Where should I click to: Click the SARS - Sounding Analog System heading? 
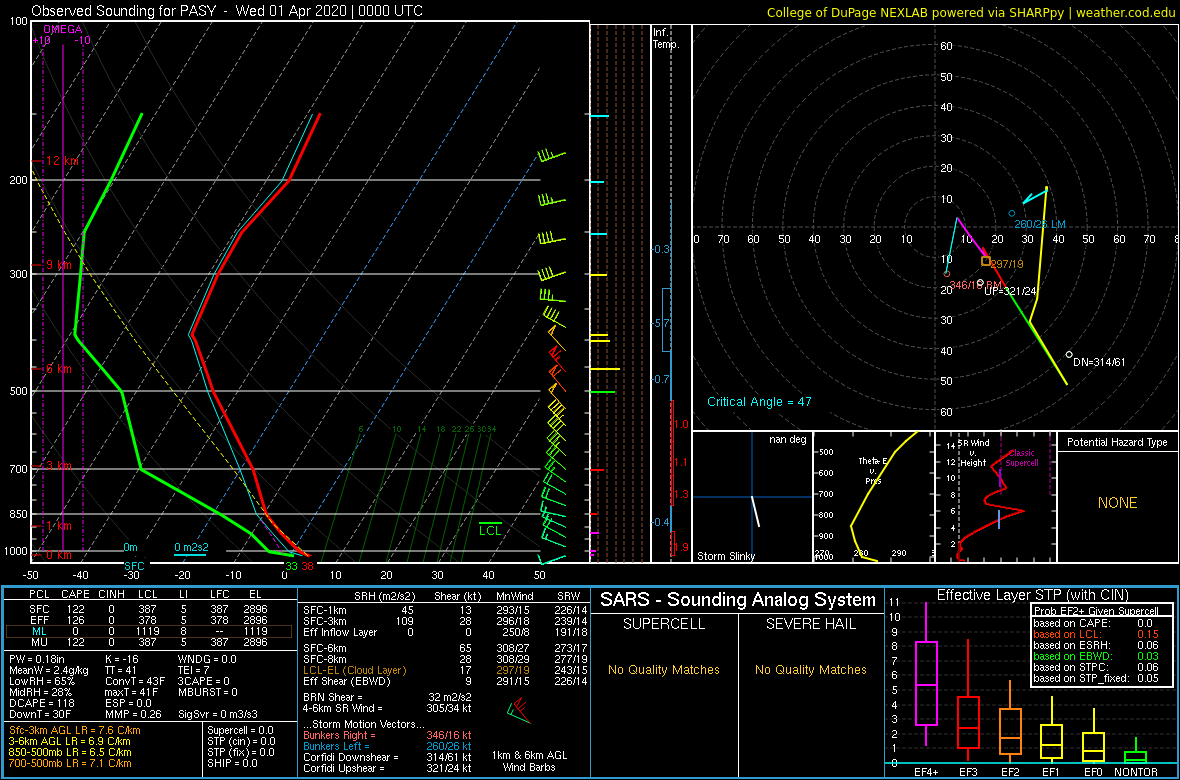(x=738, y=600)
